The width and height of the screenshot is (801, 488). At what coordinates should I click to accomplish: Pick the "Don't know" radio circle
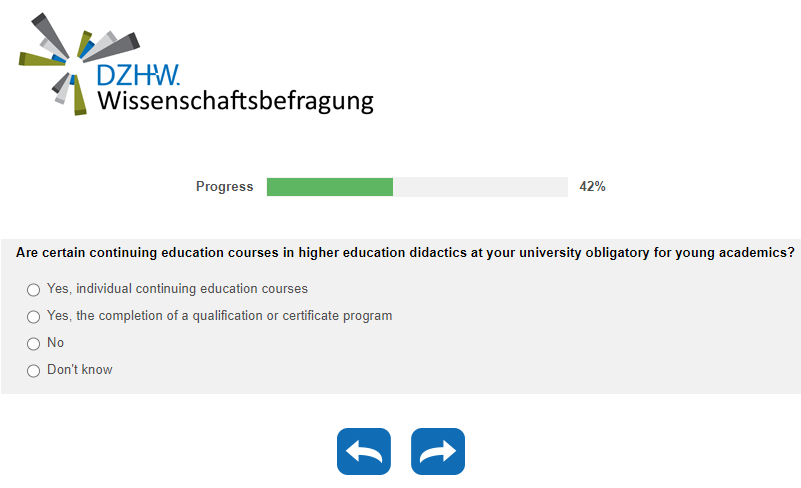34,371
